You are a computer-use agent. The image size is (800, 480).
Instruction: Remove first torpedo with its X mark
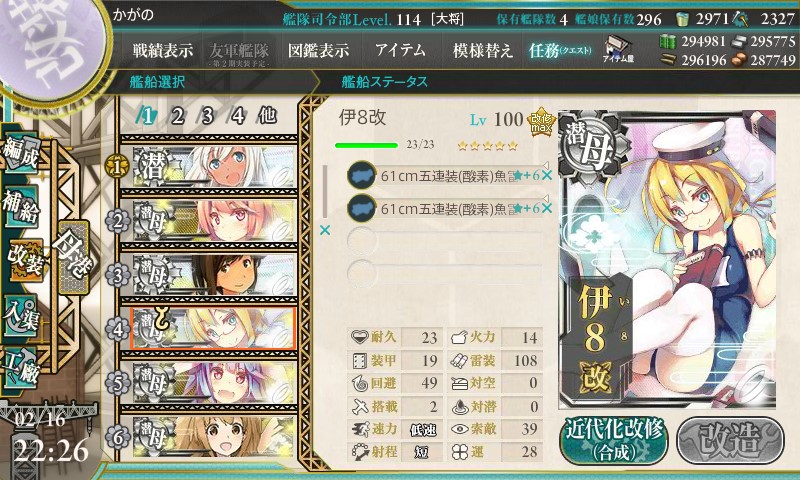(x=547, y=175)
